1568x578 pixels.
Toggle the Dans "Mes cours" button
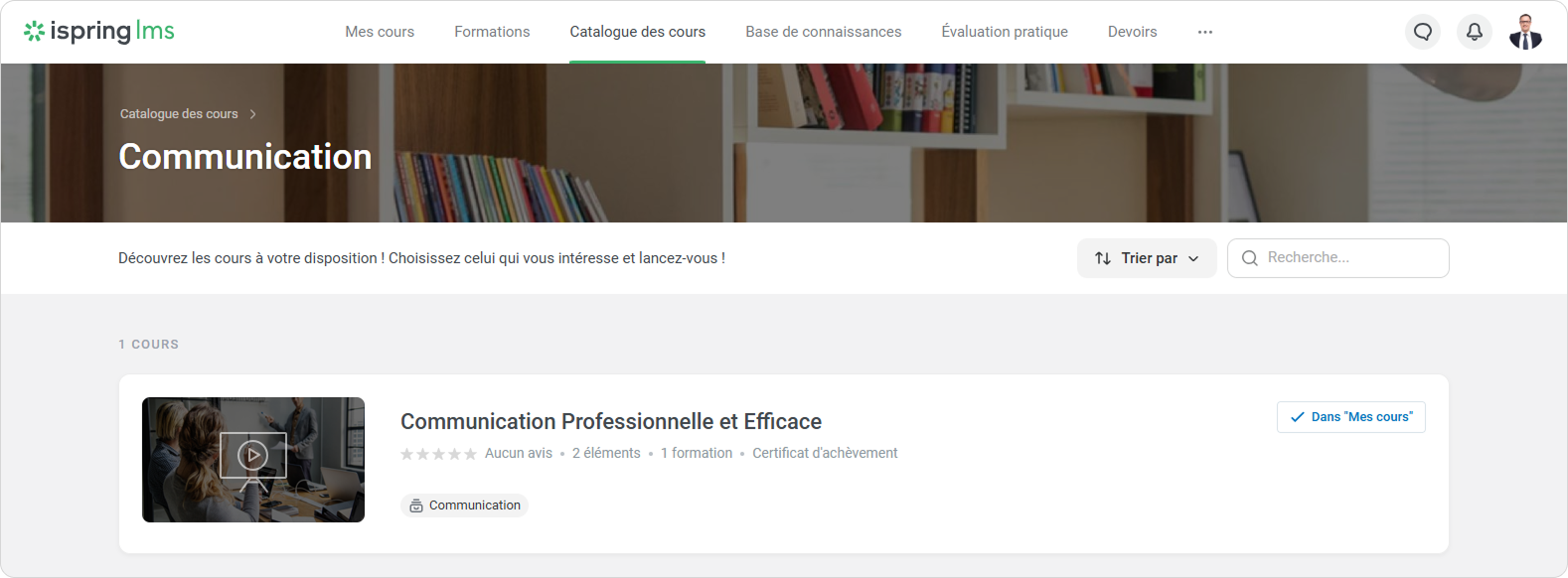[x=1350, y=417]
